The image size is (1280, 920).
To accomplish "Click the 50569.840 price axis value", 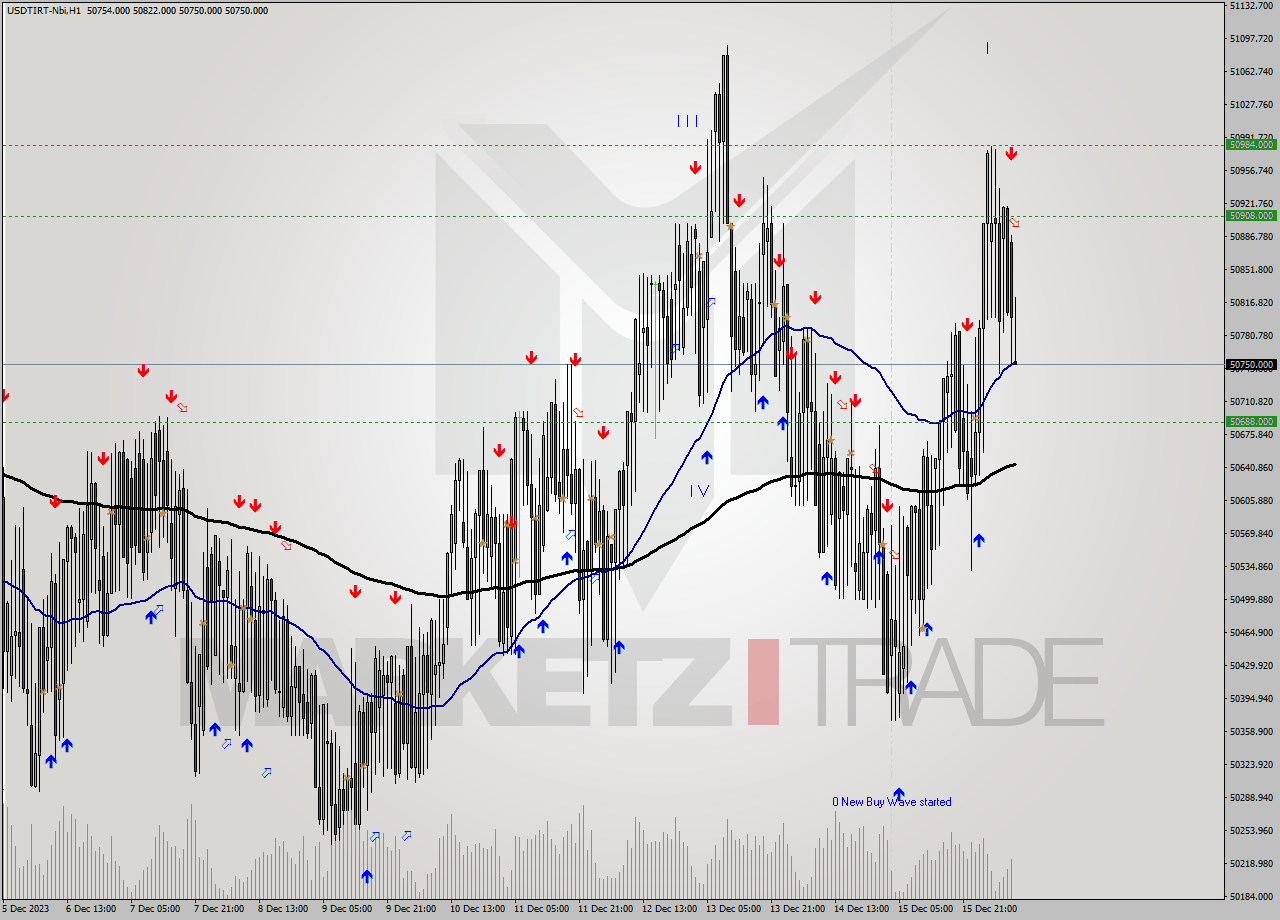I will tap(1252, 534).
